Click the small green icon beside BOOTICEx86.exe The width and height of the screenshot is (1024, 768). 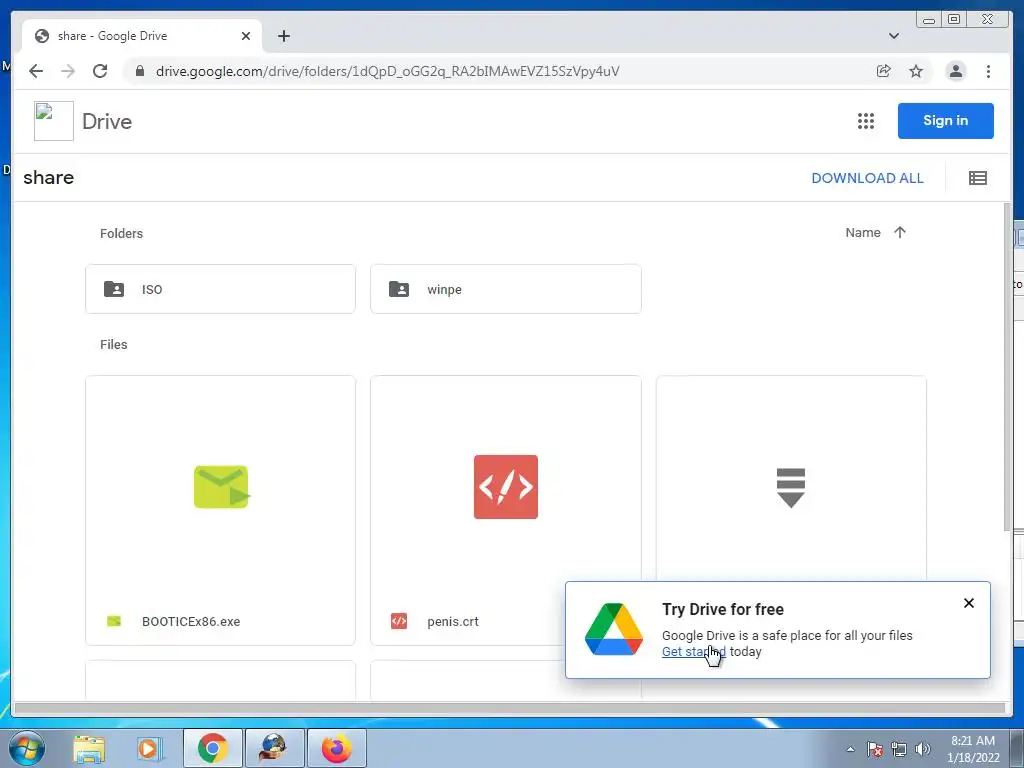[114, 621]
